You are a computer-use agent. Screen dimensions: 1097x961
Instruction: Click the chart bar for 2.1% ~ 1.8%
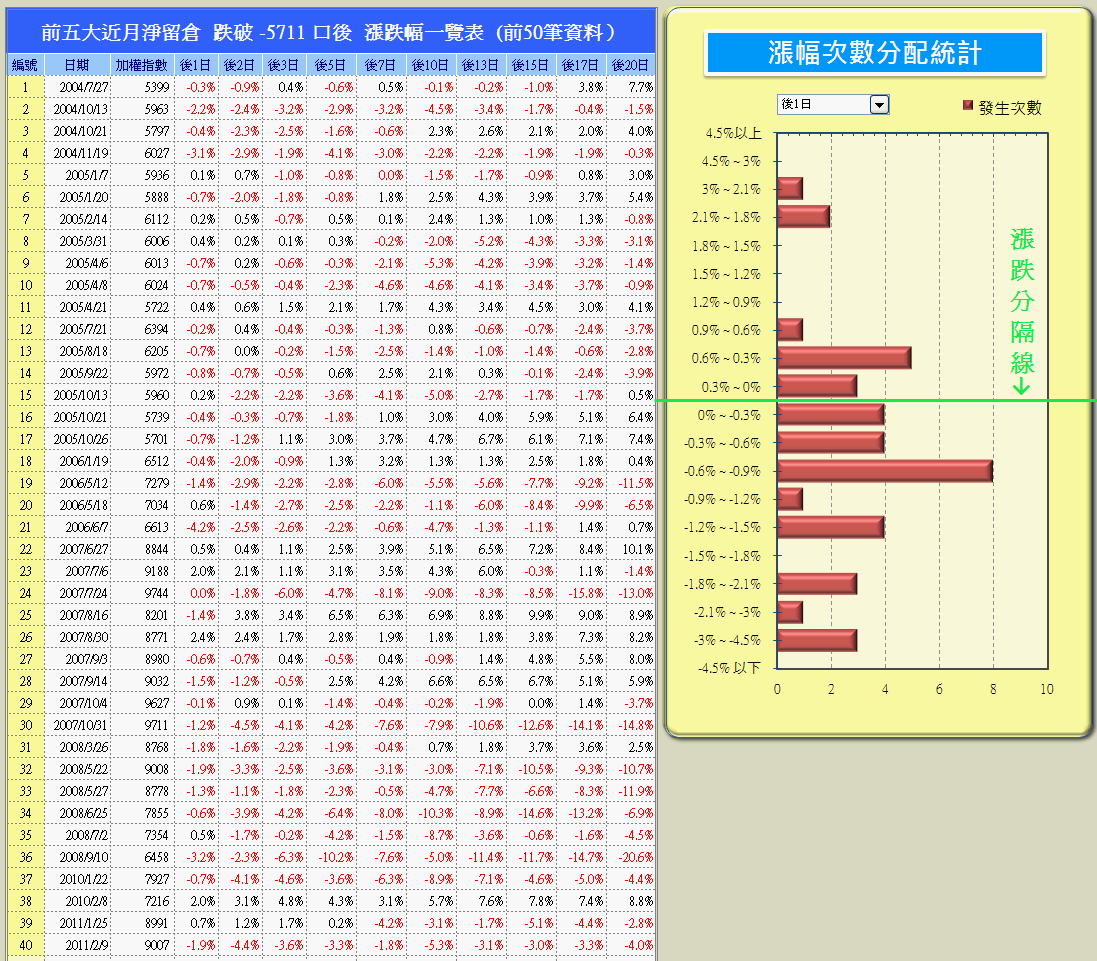tap(804, 217)
